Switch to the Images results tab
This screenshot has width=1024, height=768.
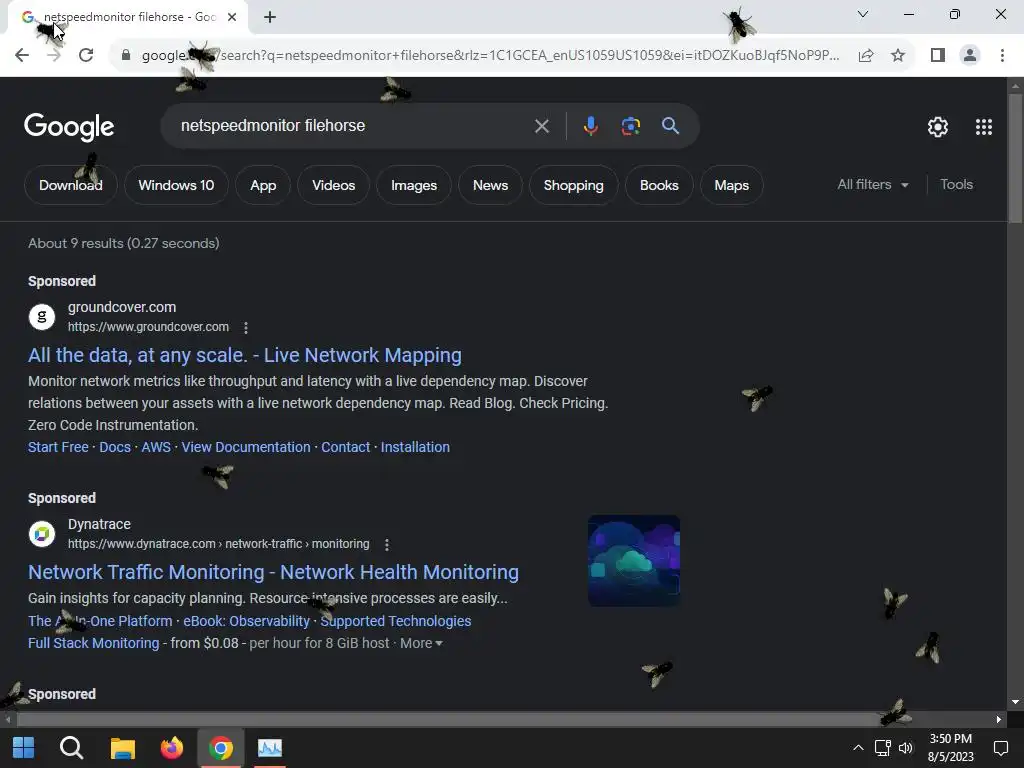[414, 185]
